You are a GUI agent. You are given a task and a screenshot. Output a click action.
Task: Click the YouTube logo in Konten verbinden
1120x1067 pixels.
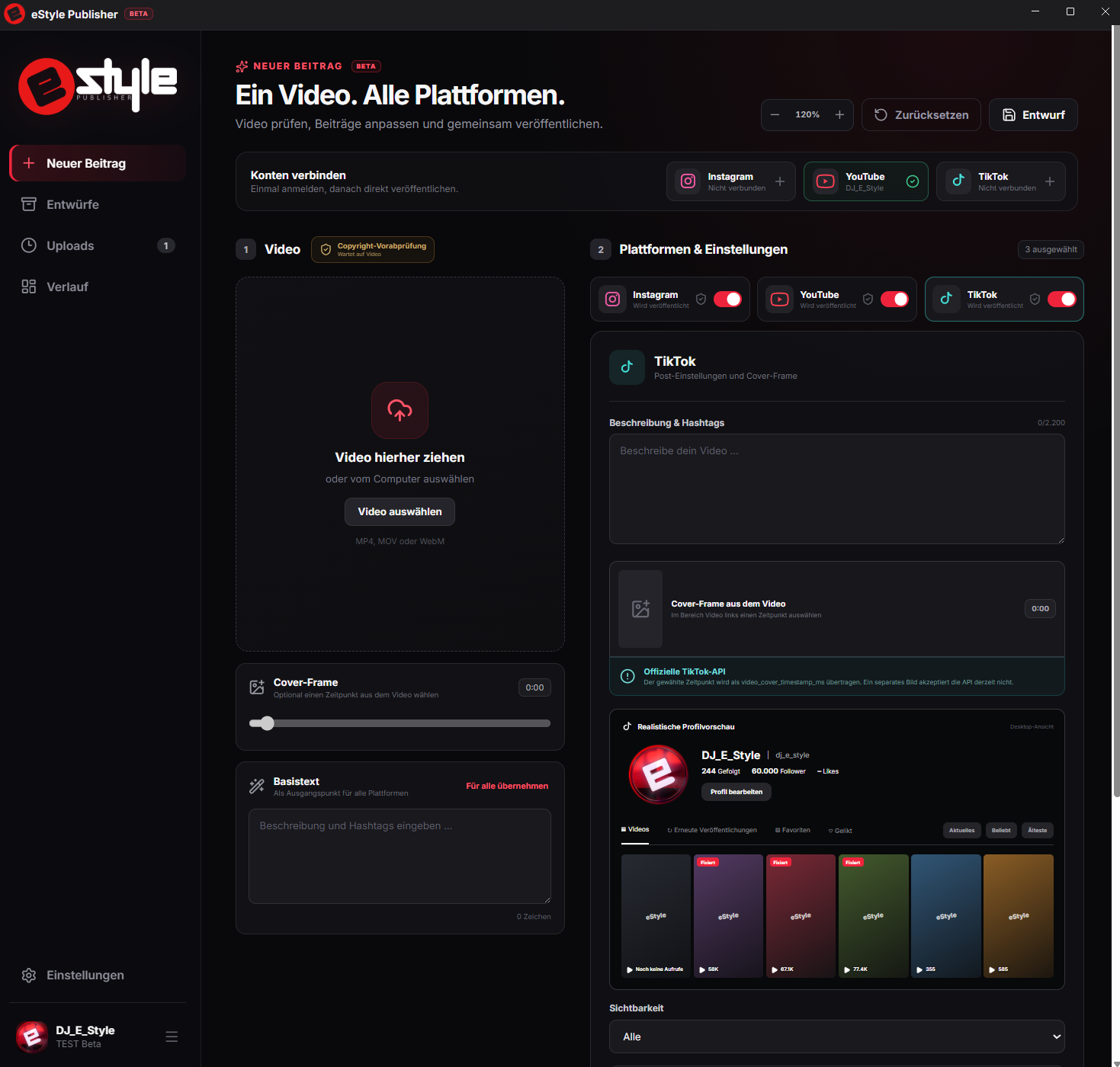826,181
